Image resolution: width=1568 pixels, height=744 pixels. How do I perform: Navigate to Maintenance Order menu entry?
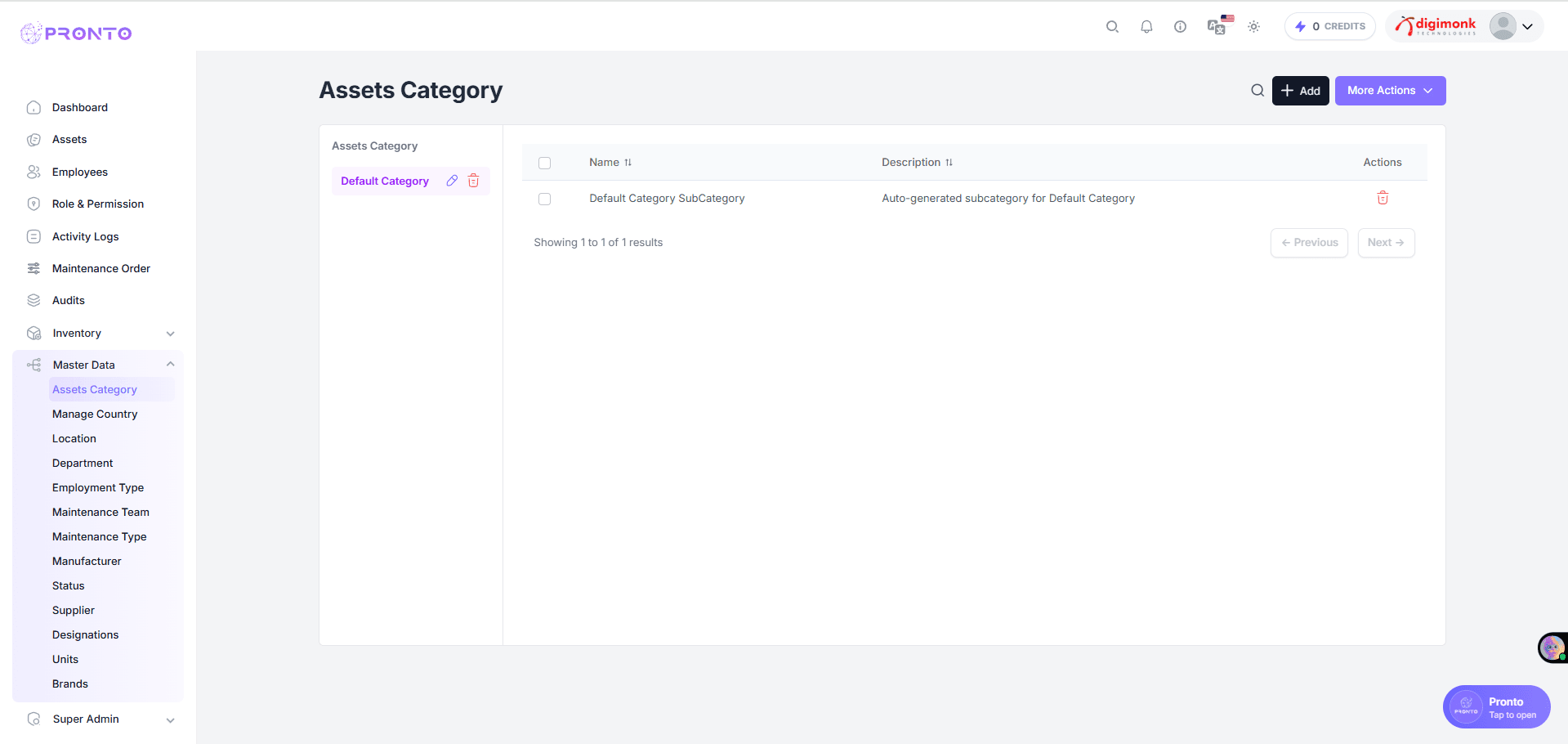[101, 268]
